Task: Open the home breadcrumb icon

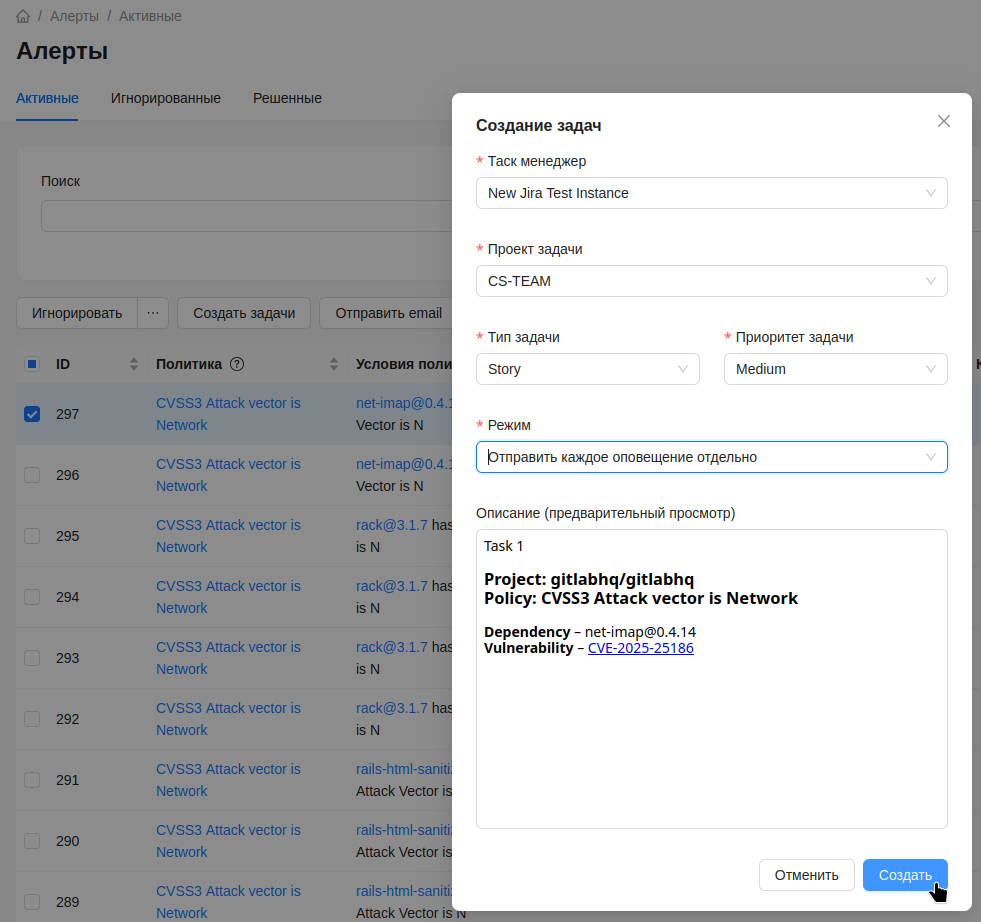Action: (23, 16)
